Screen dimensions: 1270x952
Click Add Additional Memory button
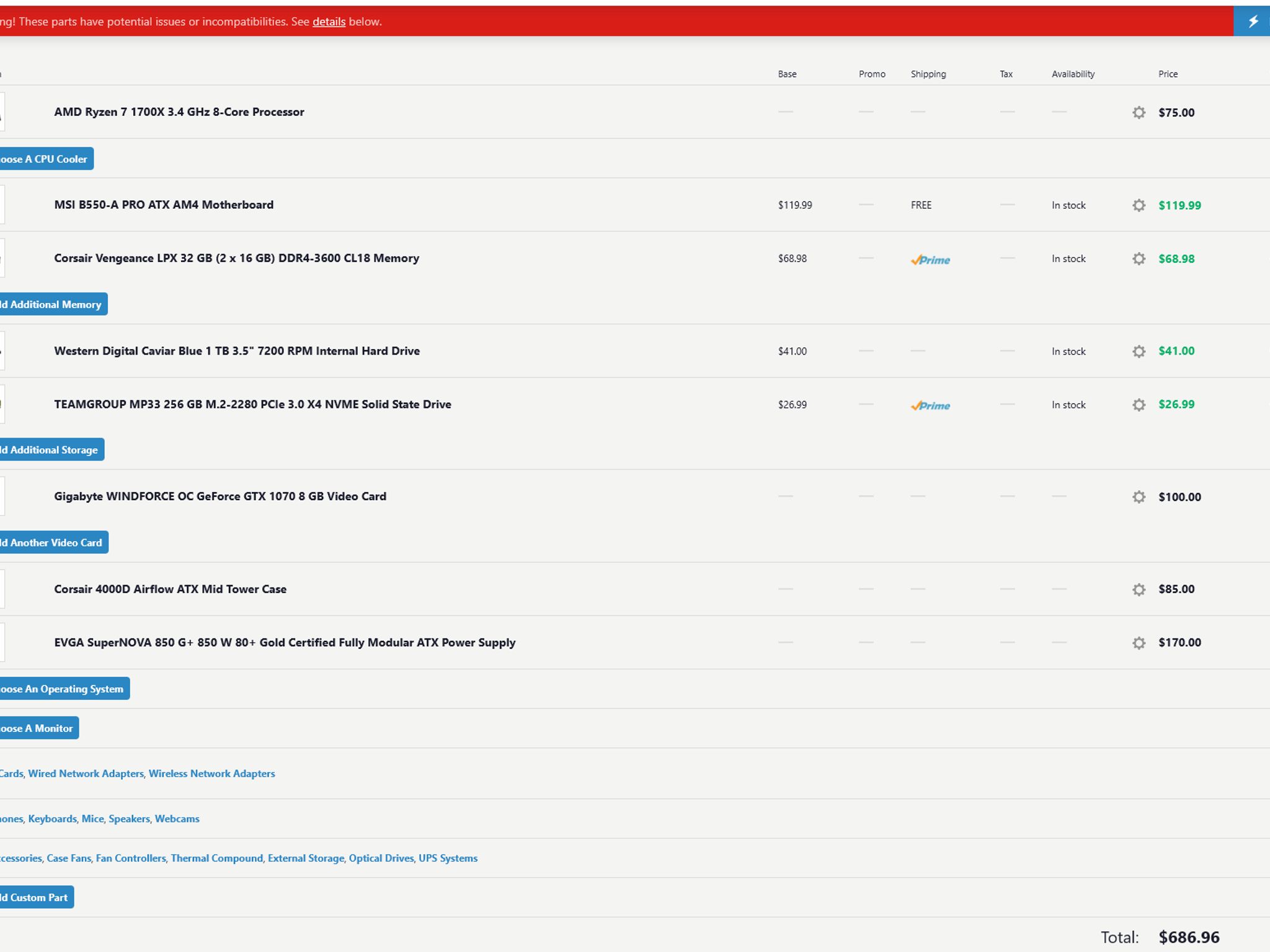click(x=53, y=304)
